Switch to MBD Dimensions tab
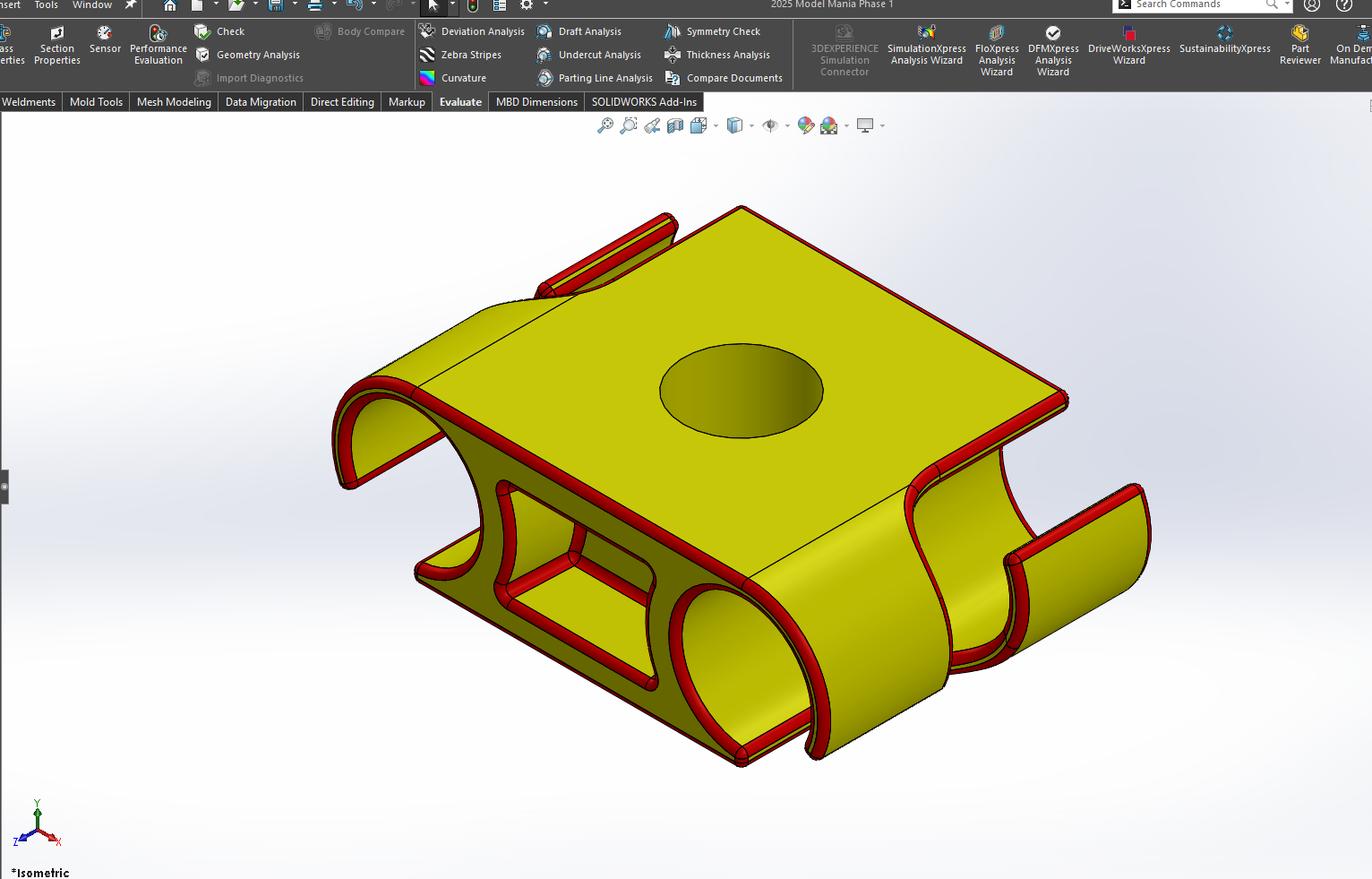Screen dimensions: 1372x879 pyautogui.click(x=536, y=102)
